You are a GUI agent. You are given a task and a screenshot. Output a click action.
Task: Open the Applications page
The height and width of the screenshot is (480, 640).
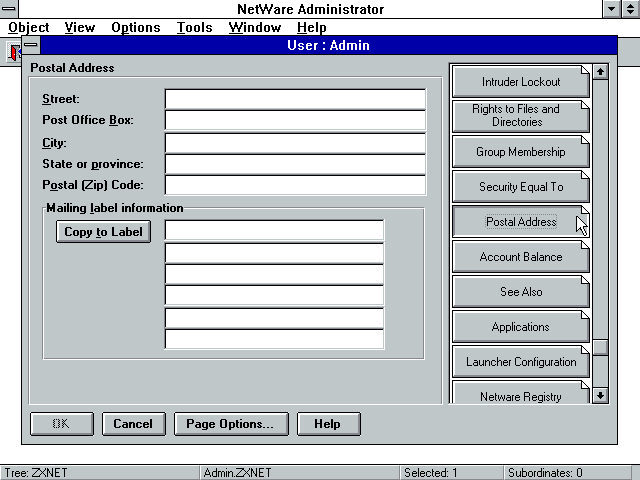520,327
